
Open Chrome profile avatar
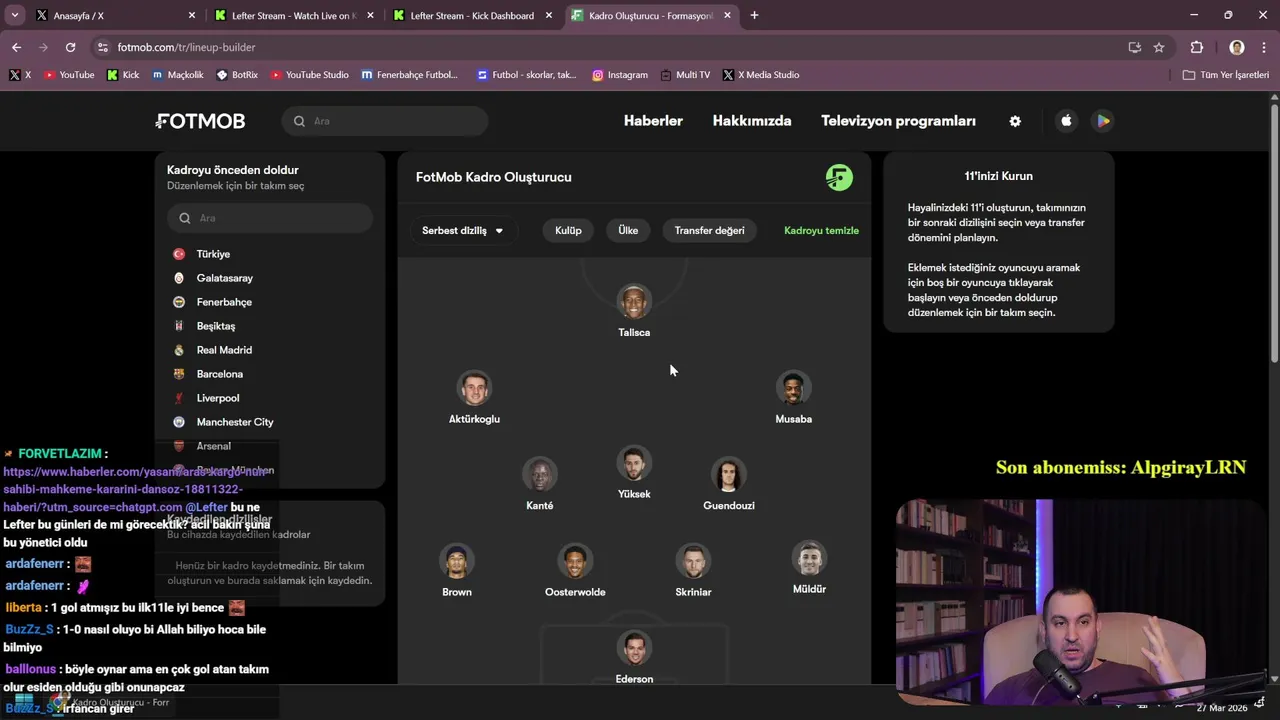pyautogui.click(x=1237, y=47)
